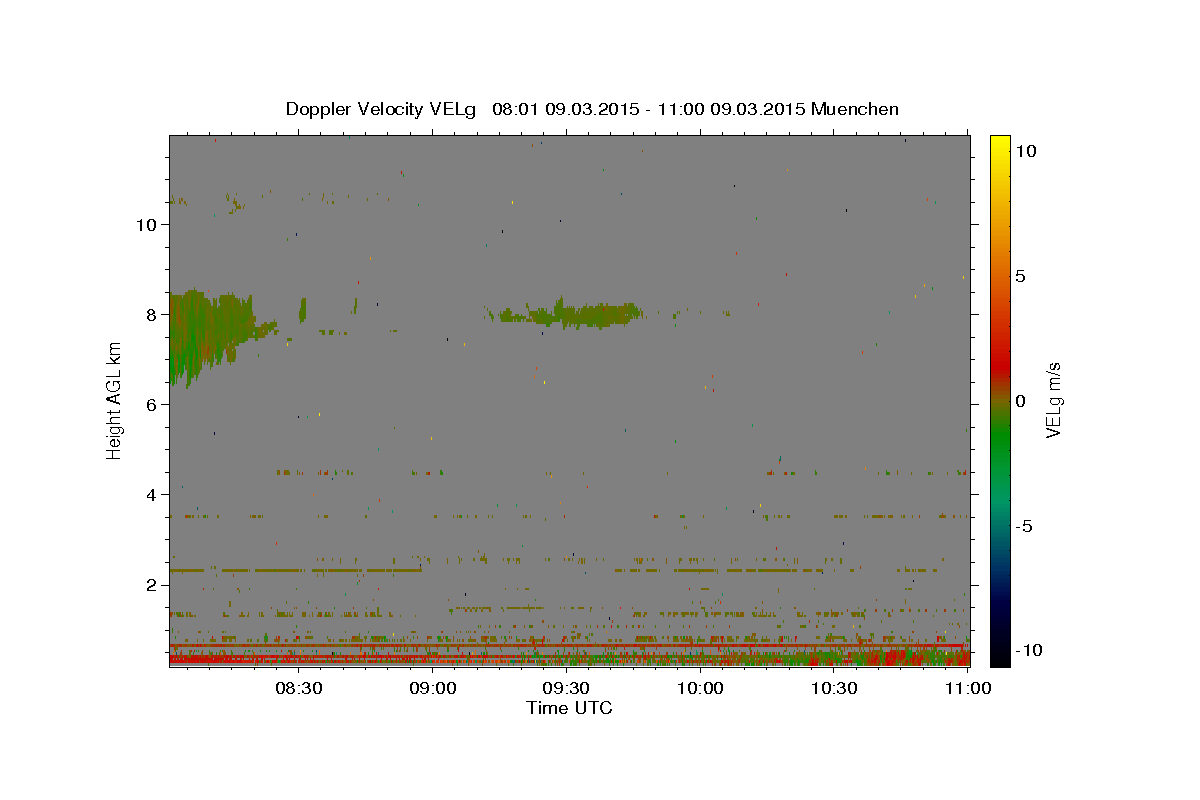Click the colorbar value -10 label
This screenshot has width=1200, height=800.
[x=1029, y=650]
